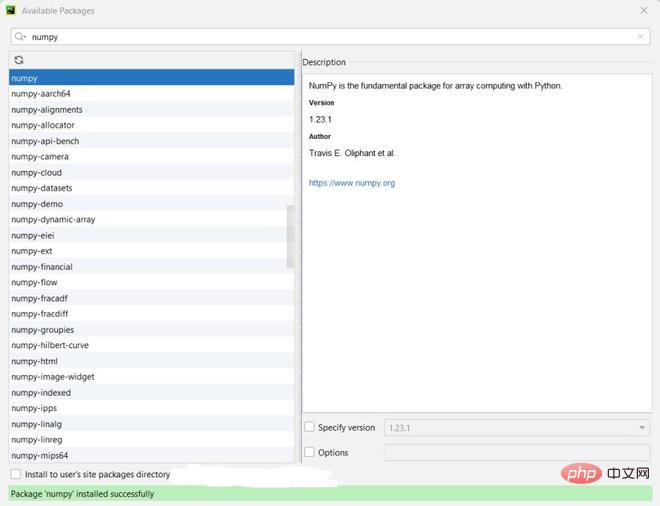Click the refresh package list icon

click(x=19, y=60)
